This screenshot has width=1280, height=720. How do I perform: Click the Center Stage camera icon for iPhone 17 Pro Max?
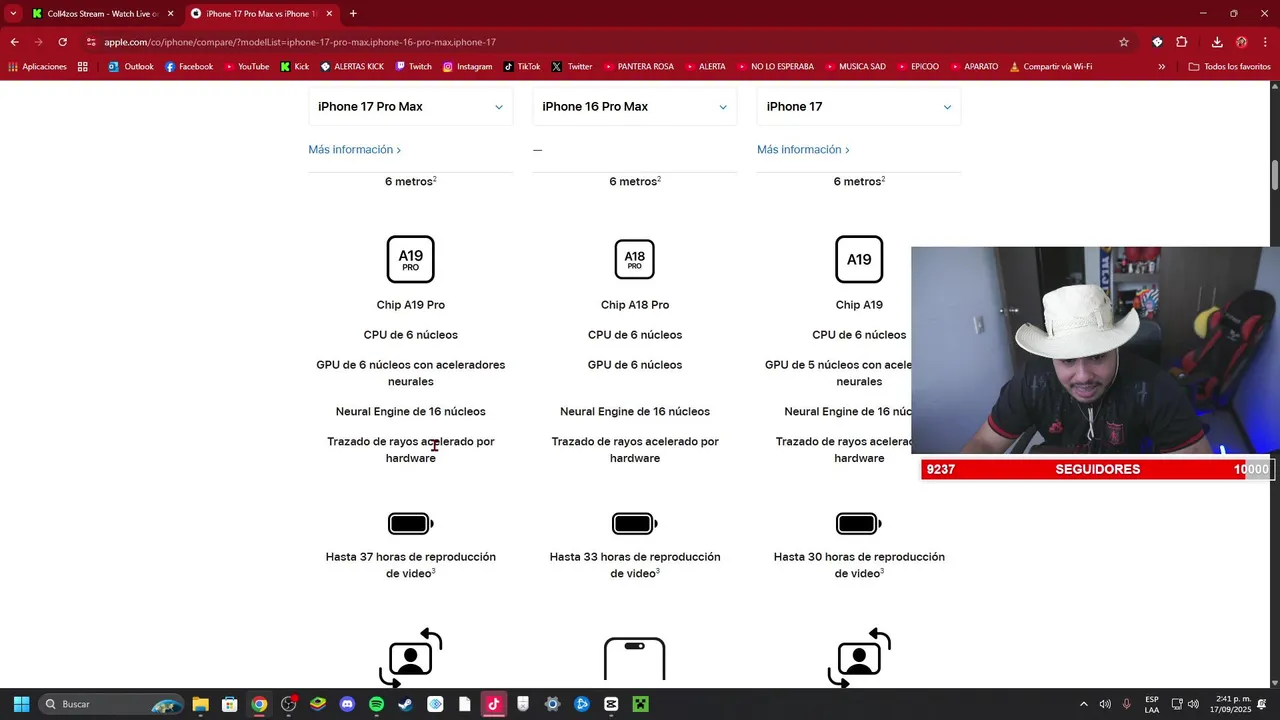pyautogui.click(x=410, y=658)
